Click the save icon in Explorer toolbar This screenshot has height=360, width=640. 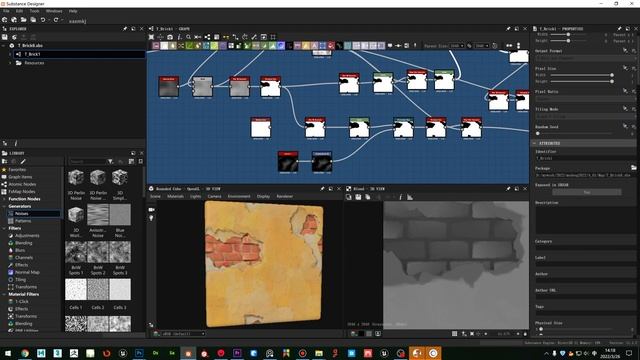[x=5, y=37]
